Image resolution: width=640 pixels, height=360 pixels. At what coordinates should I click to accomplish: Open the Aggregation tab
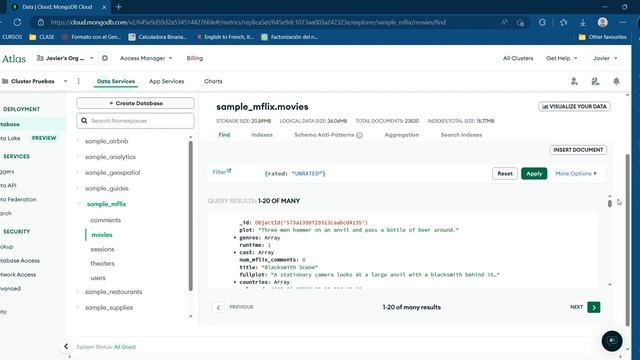pyautogui.click(x=402, y=135)
